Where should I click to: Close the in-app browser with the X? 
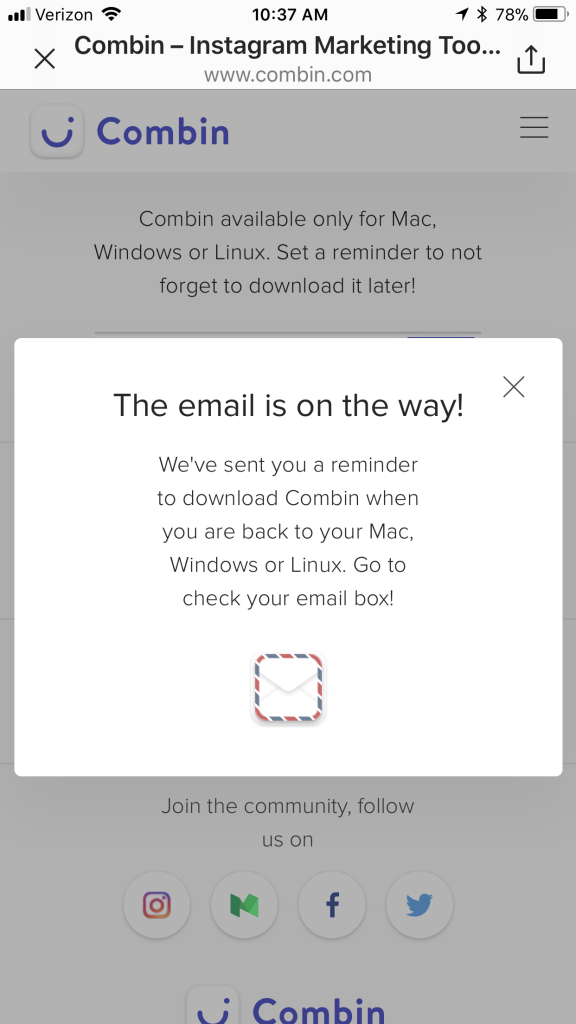[44, 59]
